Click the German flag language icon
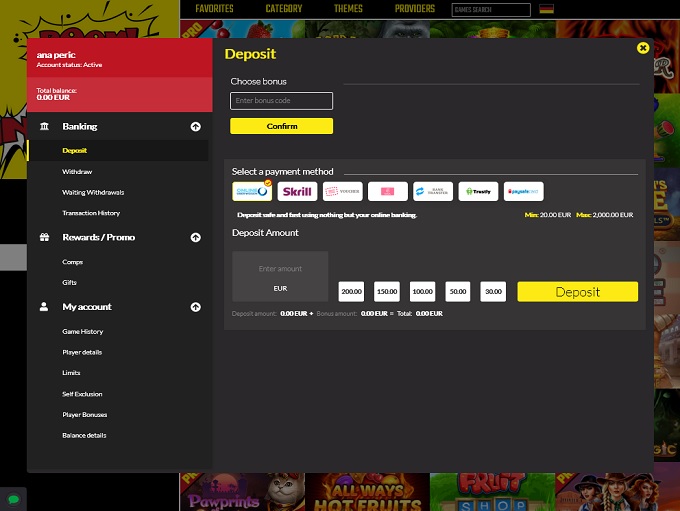The height and width of the screenshot is (511, 680). point(546,9)
